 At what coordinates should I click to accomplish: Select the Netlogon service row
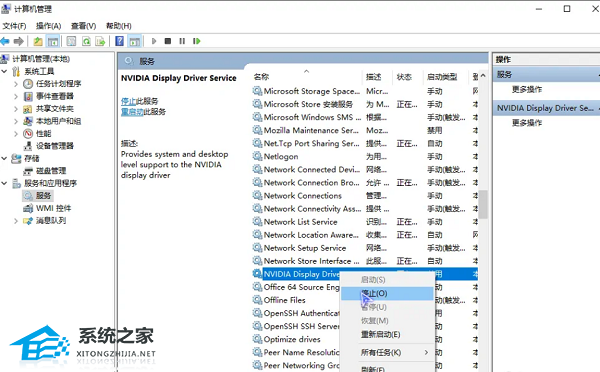pos(365,157)
